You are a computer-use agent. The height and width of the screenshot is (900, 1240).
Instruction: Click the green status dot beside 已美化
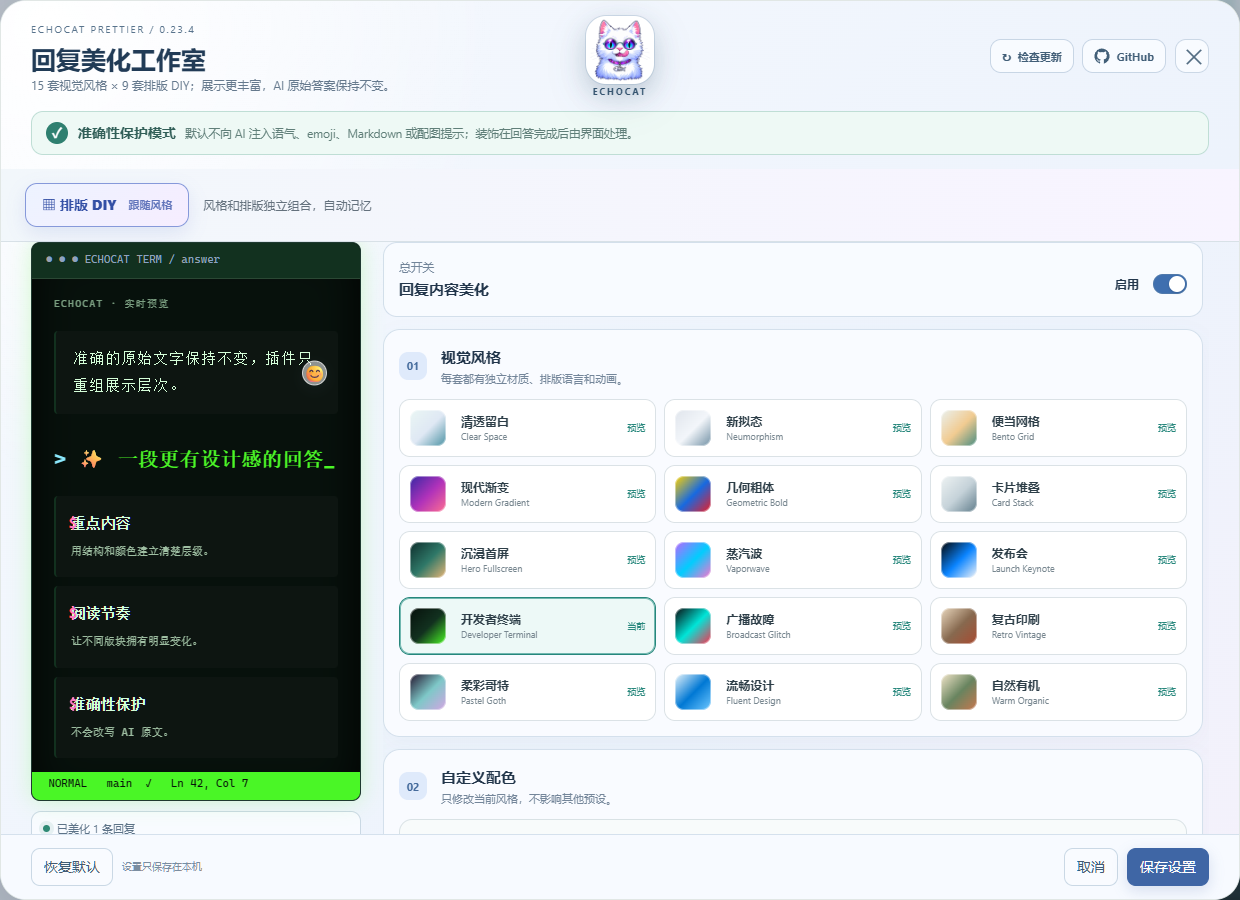46,828
